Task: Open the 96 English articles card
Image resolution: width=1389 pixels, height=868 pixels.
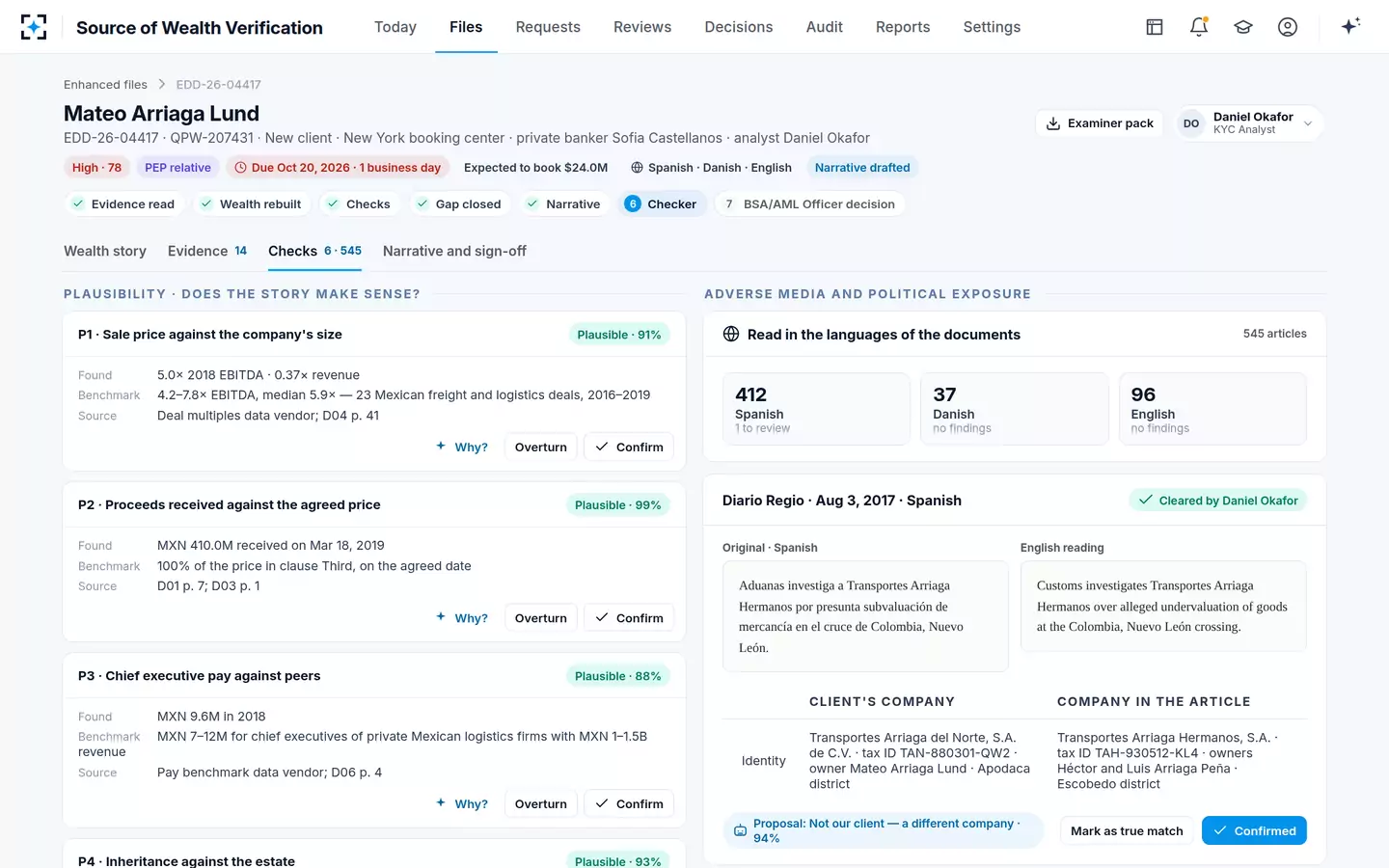Action: [x=1212, y=409]
